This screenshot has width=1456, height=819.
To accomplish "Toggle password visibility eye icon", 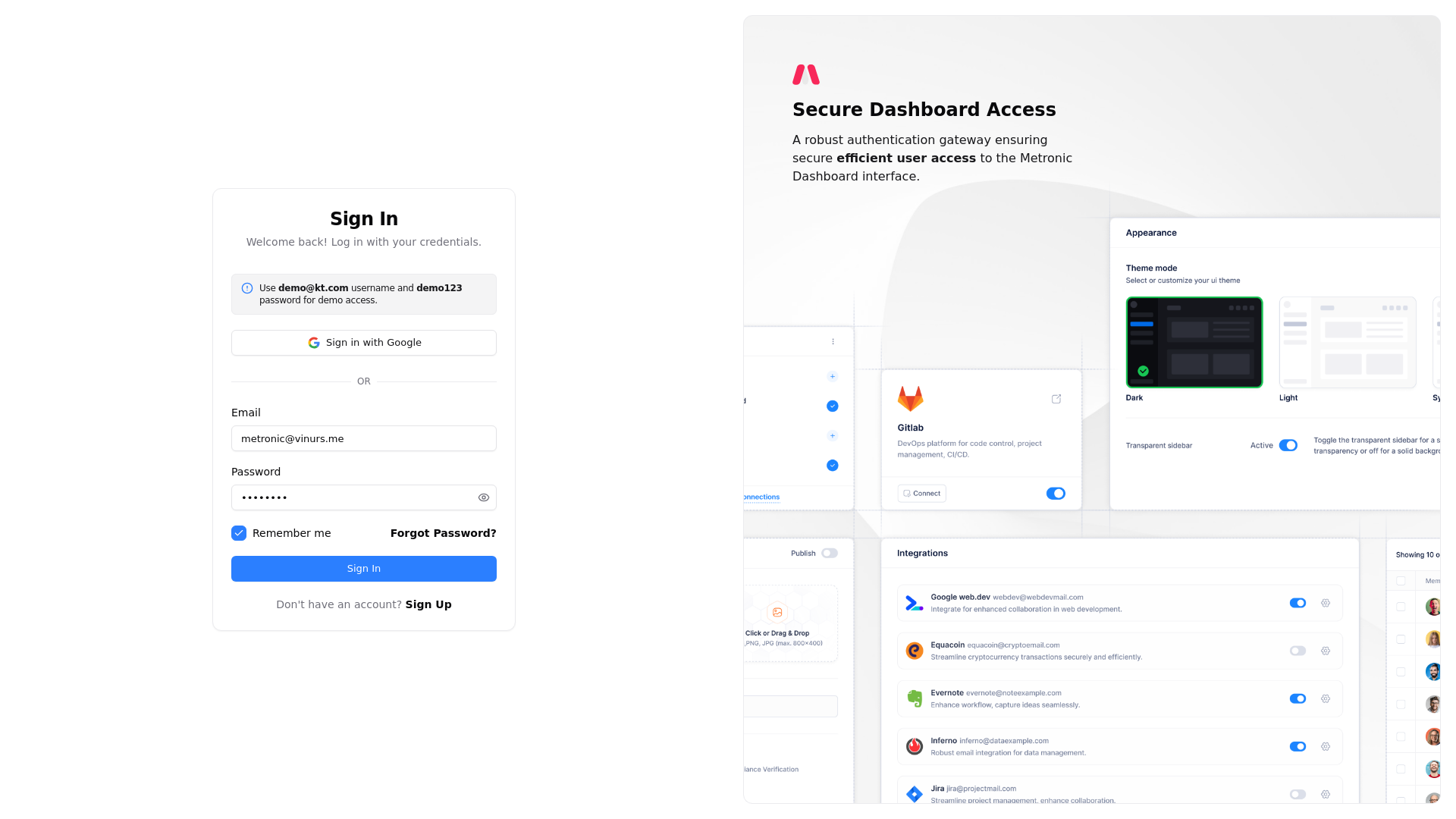I will pyautogui.click(x=484, y=497).
